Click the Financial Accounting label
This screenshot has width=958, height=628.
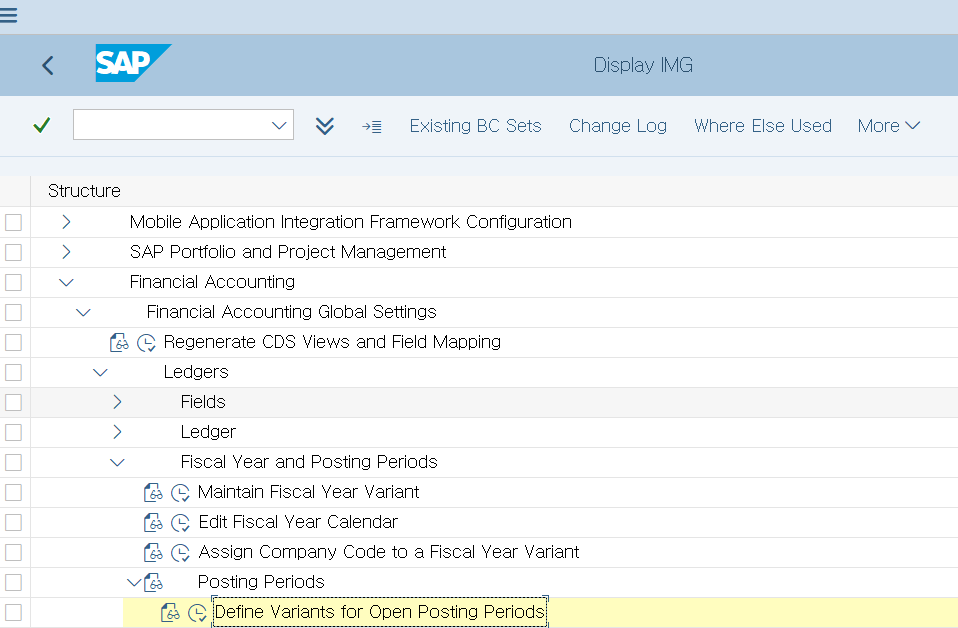point(212,282)
